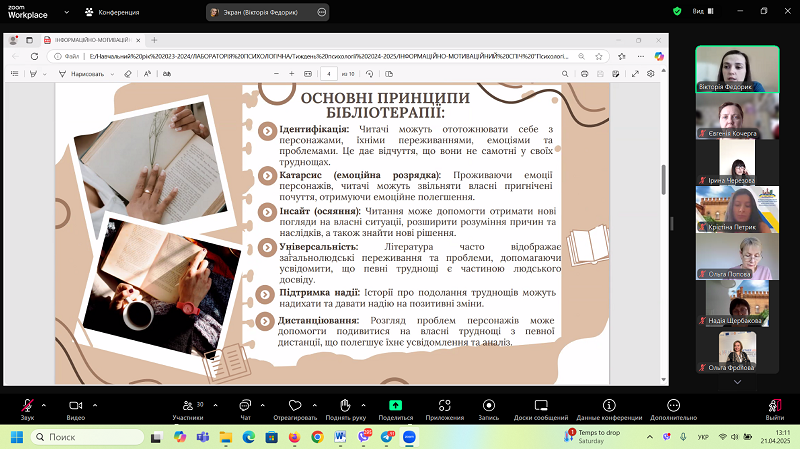Open the Нарисовать options dropdown arrow

tap(112, 74)
